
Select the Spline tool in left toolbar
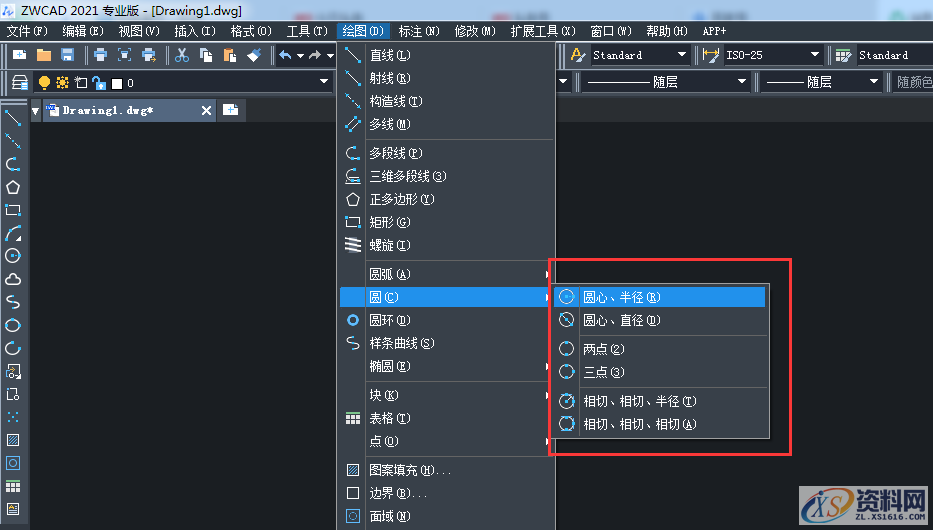(13, 302)
